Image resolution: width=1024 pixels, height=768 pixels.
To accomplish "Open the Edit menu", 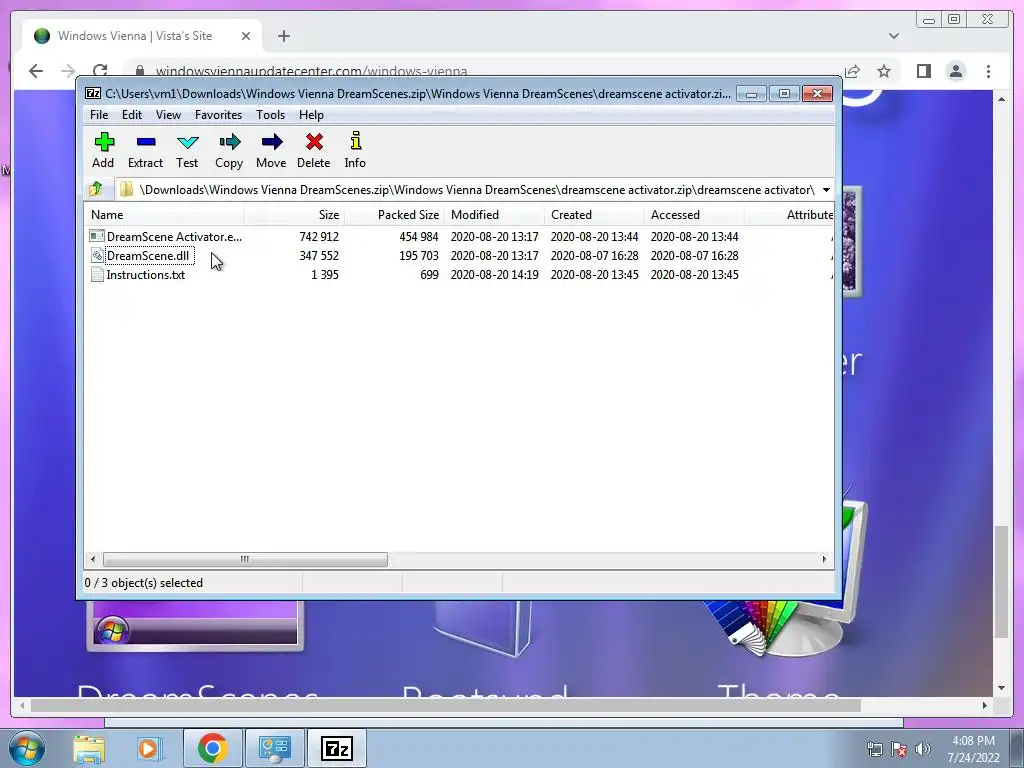I will coord(132,115).
